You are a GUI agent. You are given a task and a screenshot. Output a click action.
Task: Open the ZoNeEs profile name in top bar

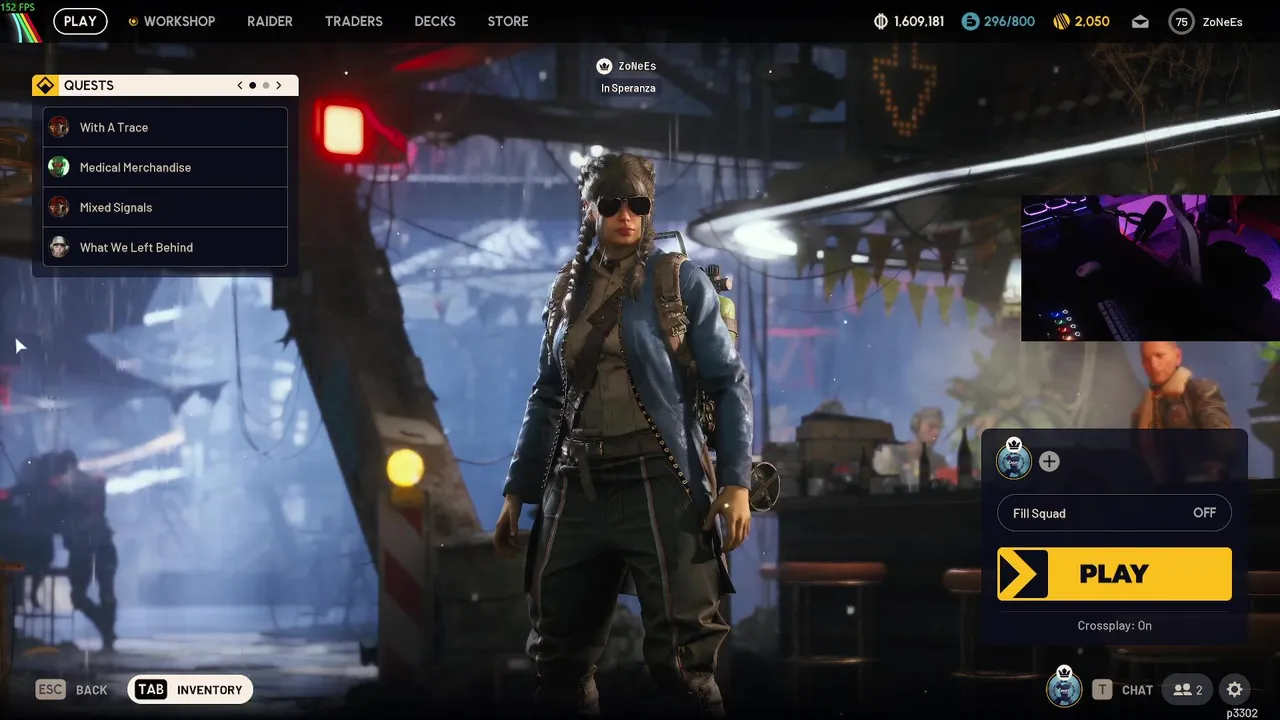click(x=1222, y=21)
